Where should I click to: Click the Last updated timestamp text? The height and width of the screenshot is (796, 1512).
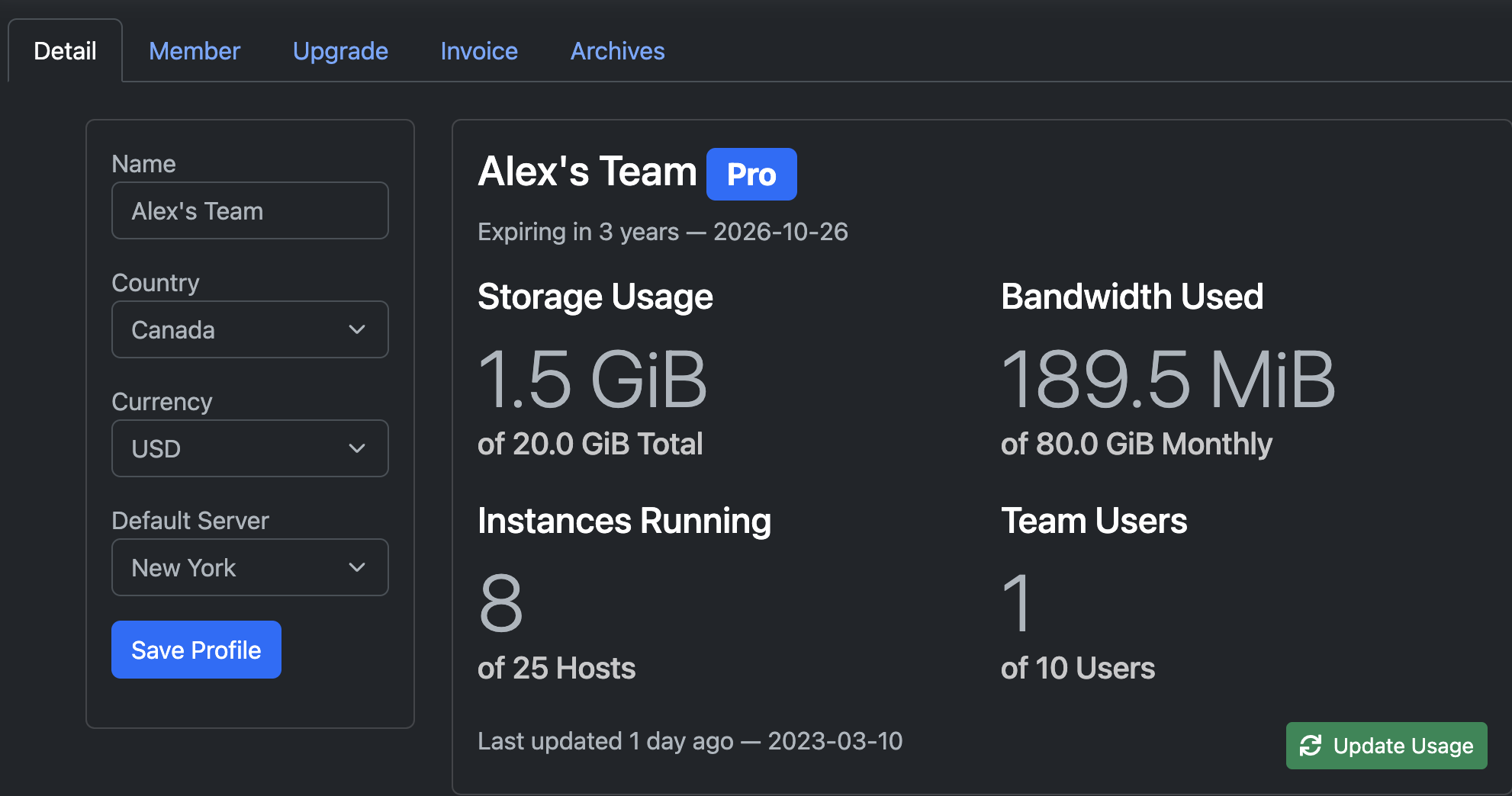(x=690, y=741)
